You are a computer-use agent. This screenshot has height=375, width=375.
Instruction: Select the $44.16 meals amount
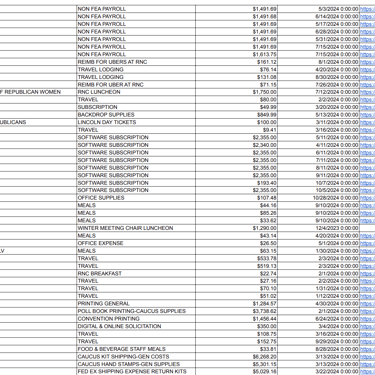(x=236, y=205)
